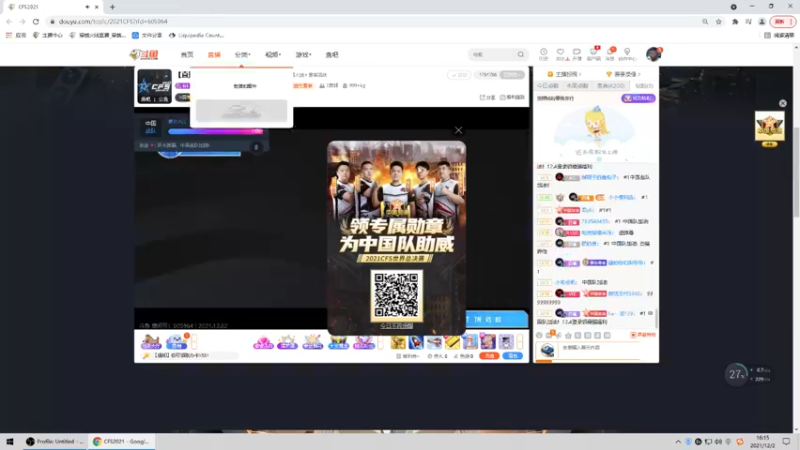800x450 pixels.
Task: Click the airplane gift icon
Action: point(434,342)
